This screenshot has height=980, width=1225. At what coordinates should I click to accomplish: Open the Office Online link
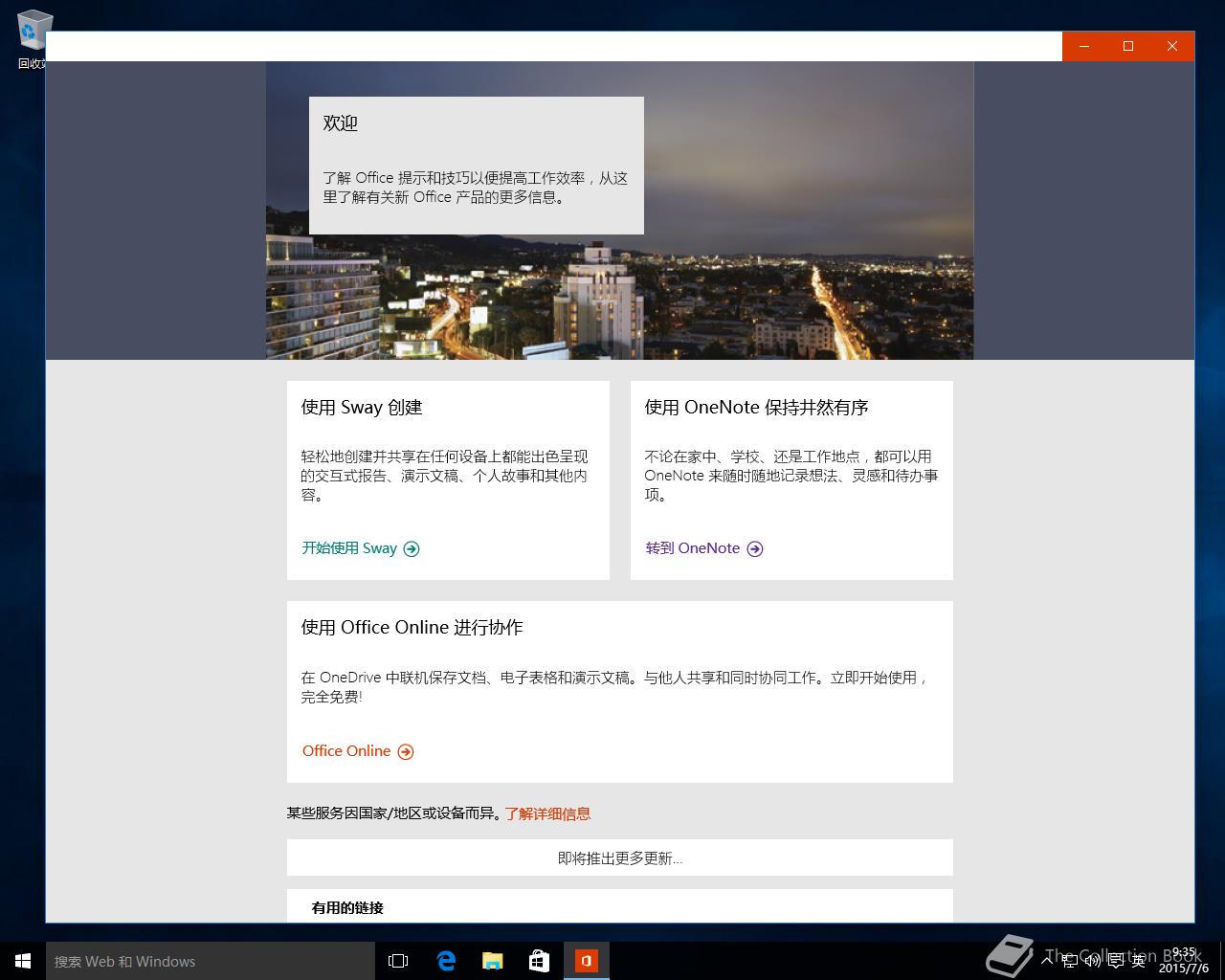(x=358, y=751)
